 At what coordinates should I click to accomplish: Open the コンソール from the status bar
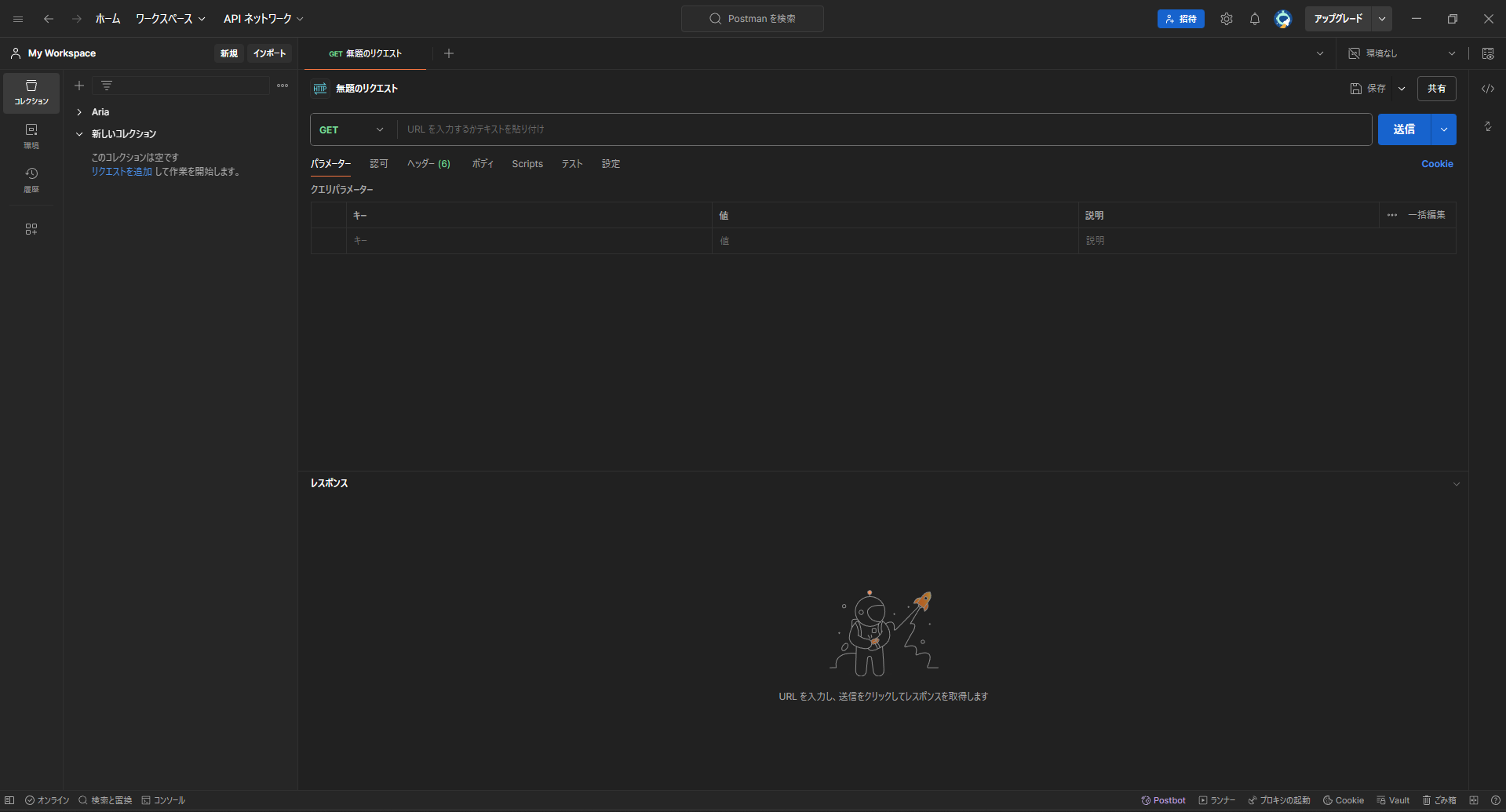[x=163, y=799]
